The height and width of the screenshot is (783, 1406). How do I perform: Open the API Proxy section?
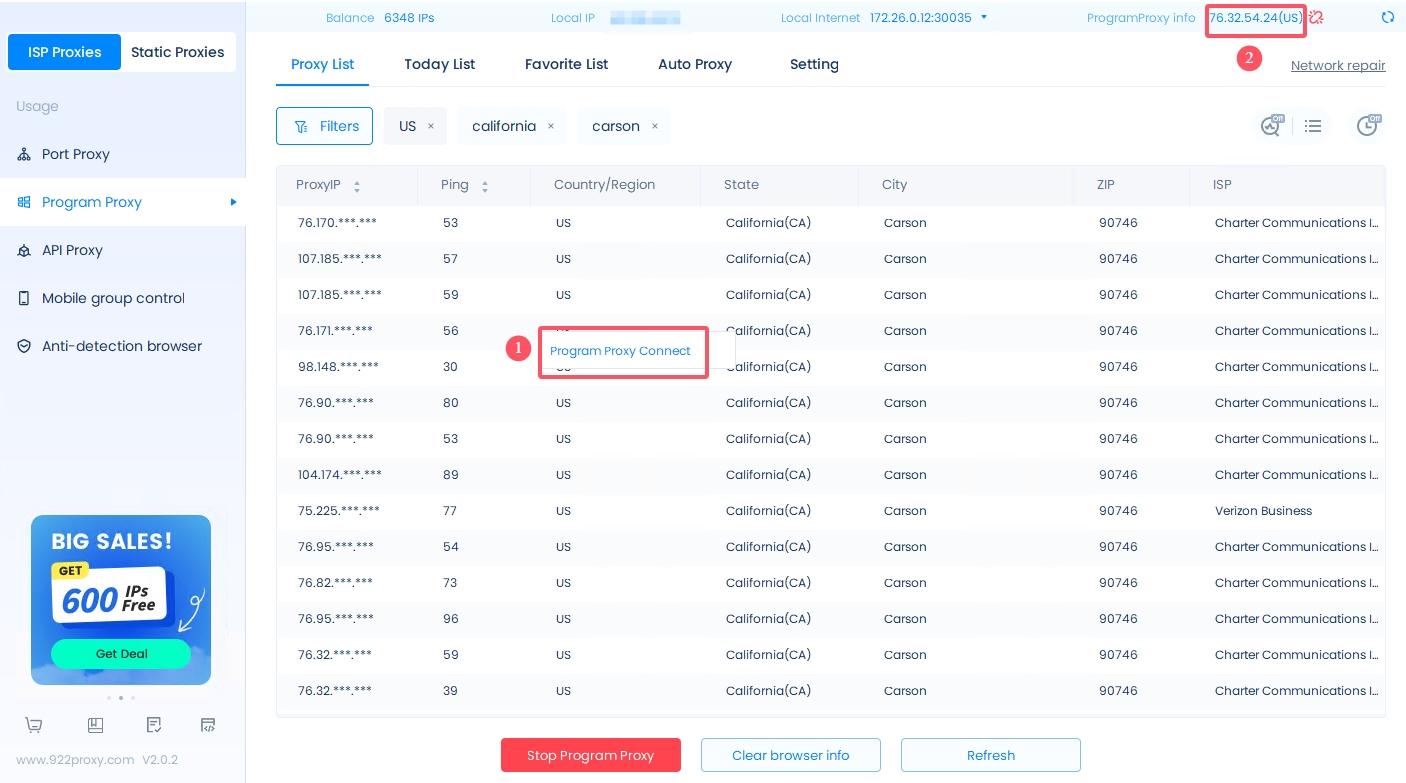[x=72, y=250]
